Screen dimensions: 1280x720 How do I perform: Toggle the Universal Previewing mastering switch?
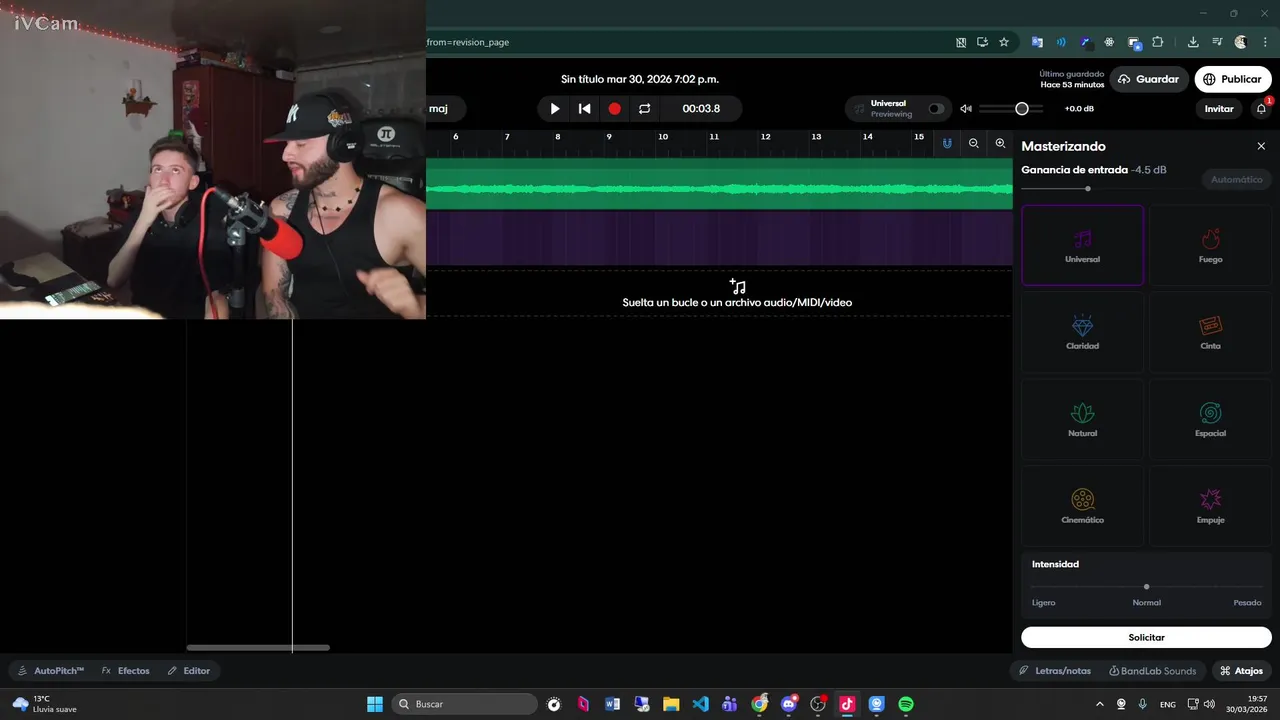tap(936, 109)
